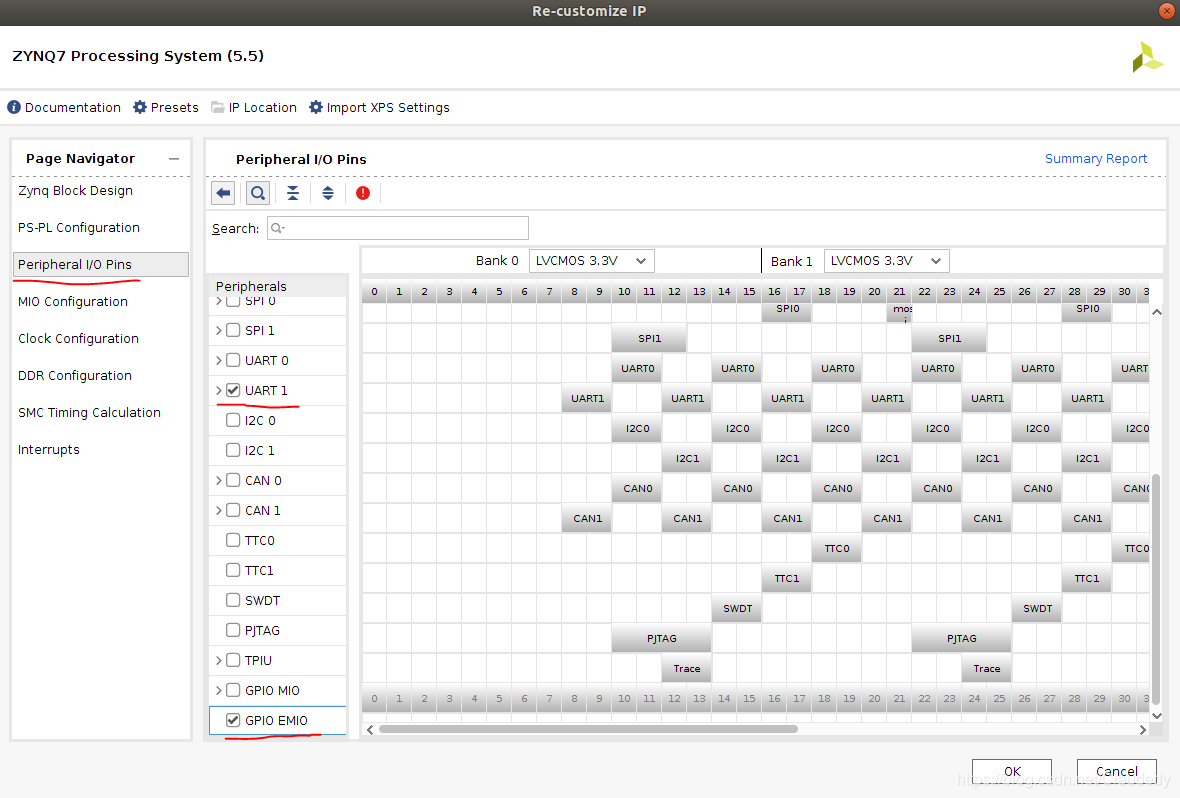1180x798 pixels.
Task: Enable the UART 0 checkbox
Action: tap(233, 361)
